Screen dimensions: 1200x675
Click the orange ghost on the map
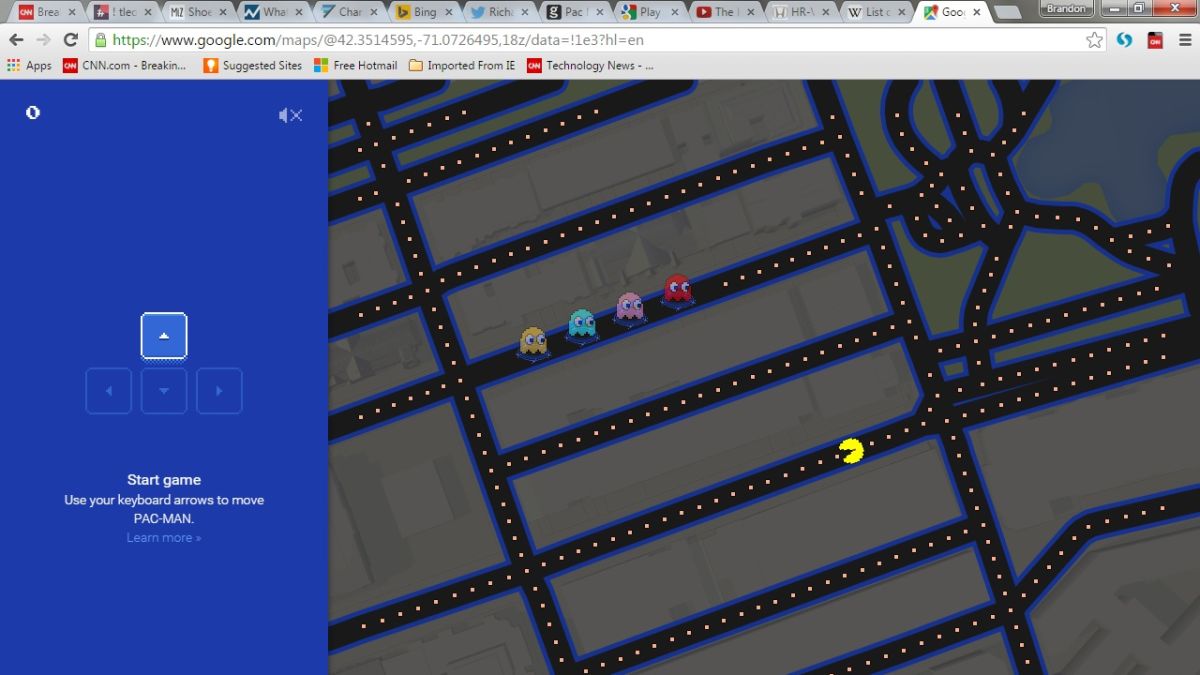(533, 342)
